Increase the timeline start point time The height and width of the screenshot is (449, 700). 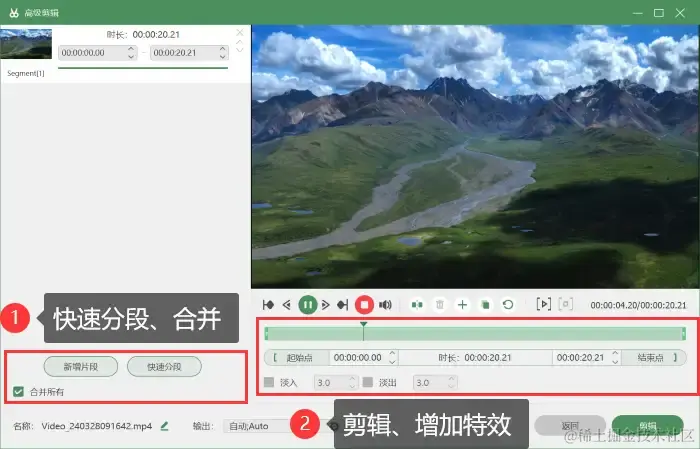pos(392,353)
